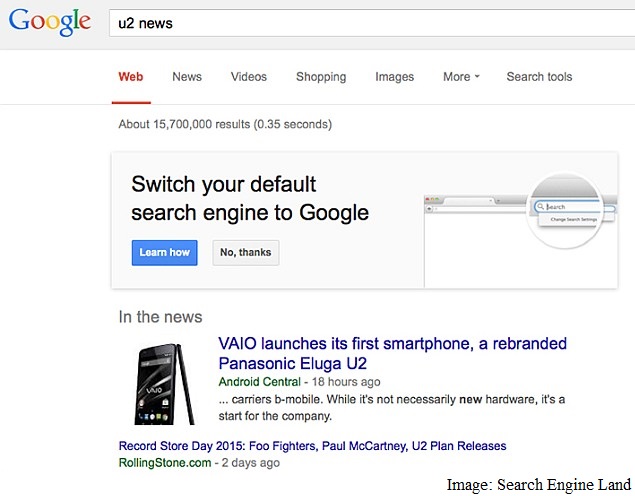
Task: Dismiss promo with No, thanks button
Action: 246,253
